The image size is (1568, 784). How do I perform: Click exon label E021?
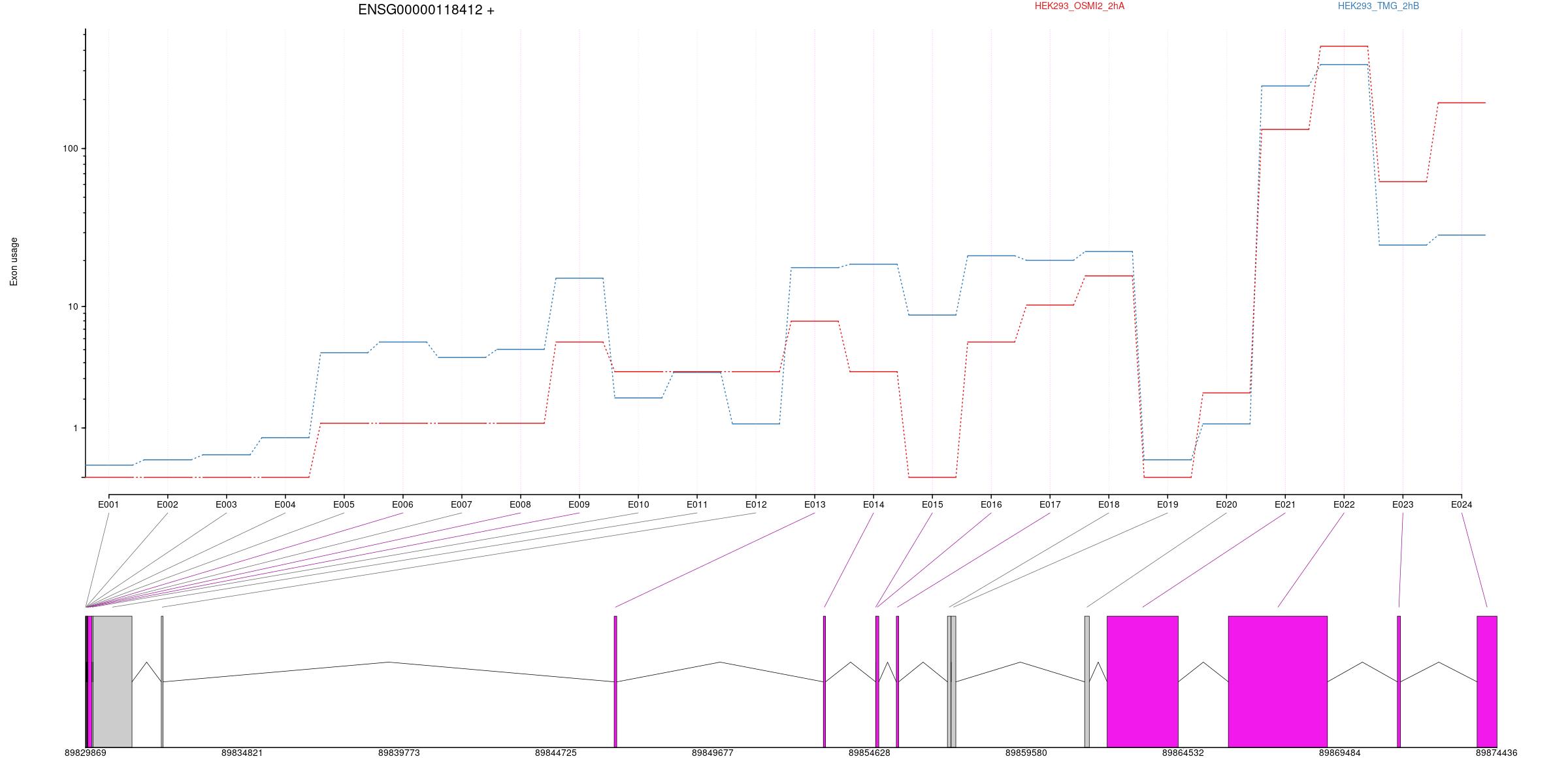tap(1285, 504)
